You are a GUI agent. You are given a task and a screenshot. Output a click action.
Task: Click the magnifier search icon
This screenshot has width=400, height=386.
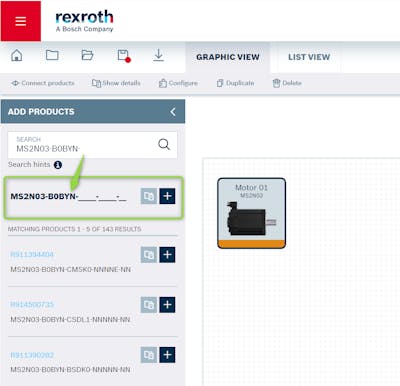click(x=164, y=144)
